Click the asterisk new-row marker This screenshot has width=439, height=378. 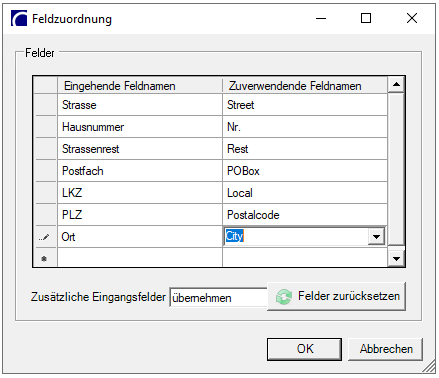point(44,259)
